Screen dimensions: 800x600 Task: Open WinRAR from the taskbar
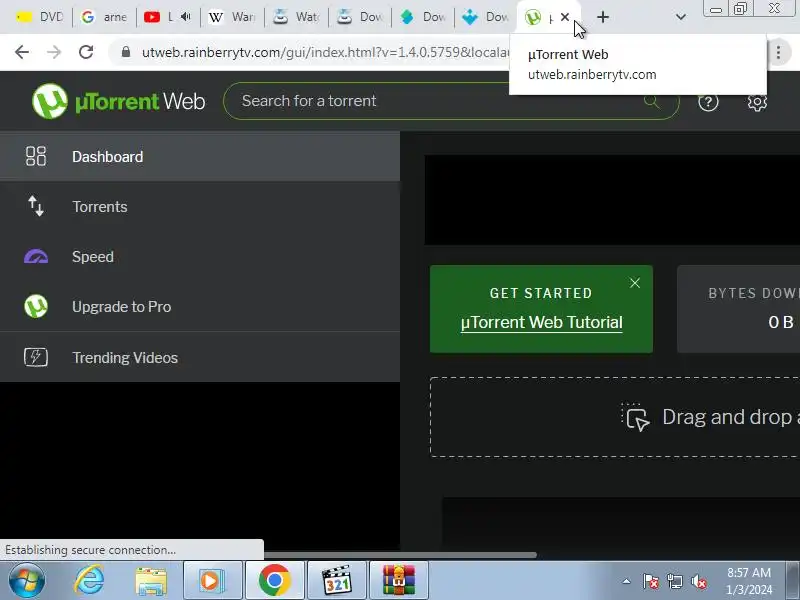tap(398, 581)
